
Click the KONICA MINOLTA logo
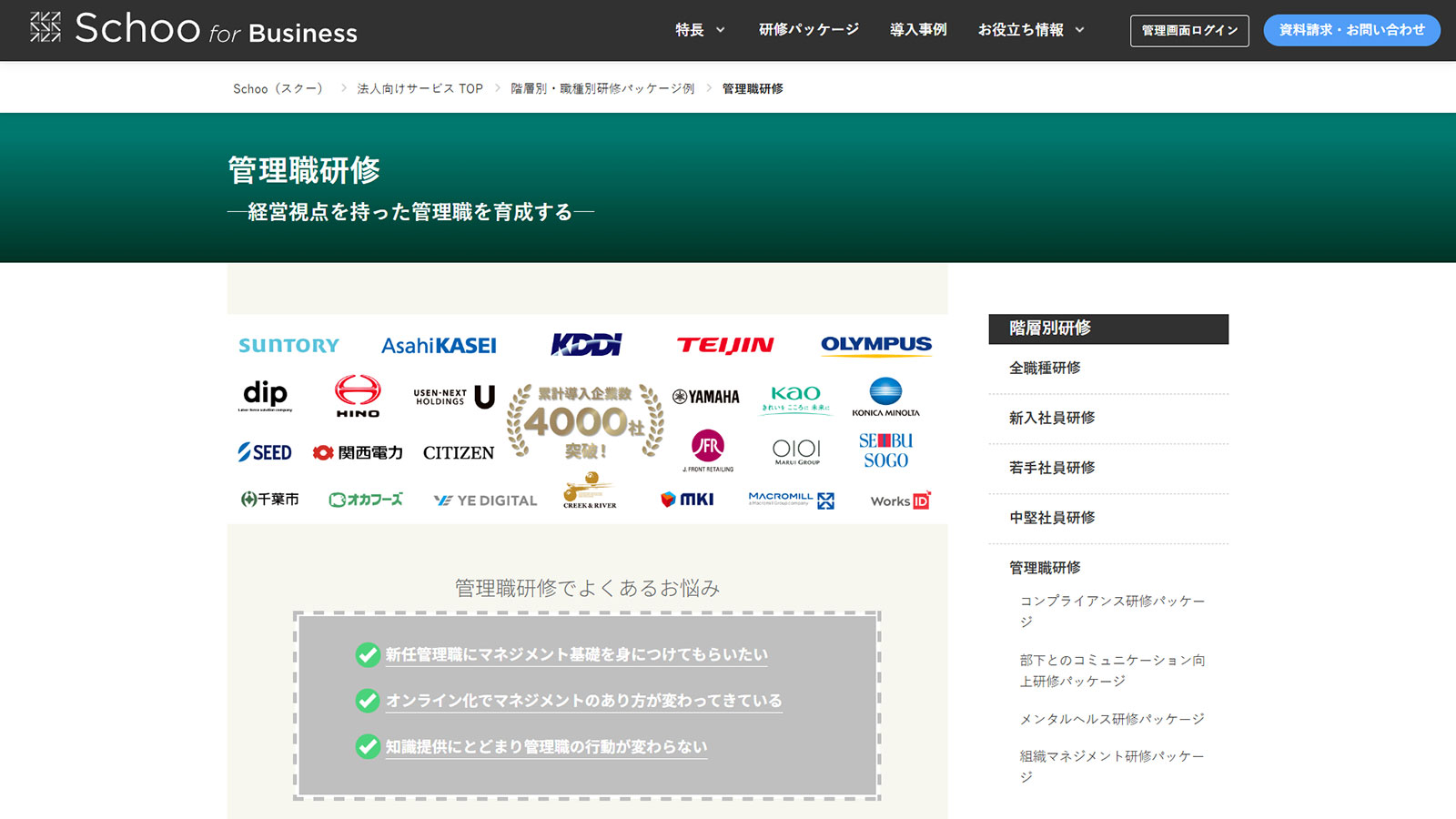click(x=885, y=397)
